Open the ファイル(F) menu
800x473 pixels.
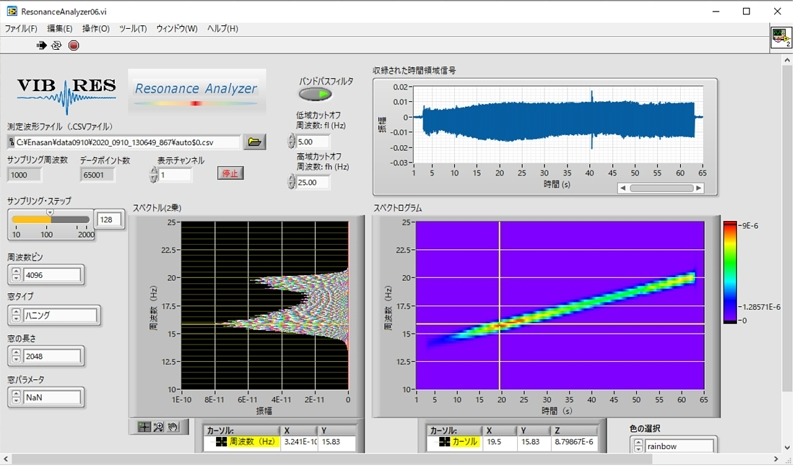coord(21,29)
